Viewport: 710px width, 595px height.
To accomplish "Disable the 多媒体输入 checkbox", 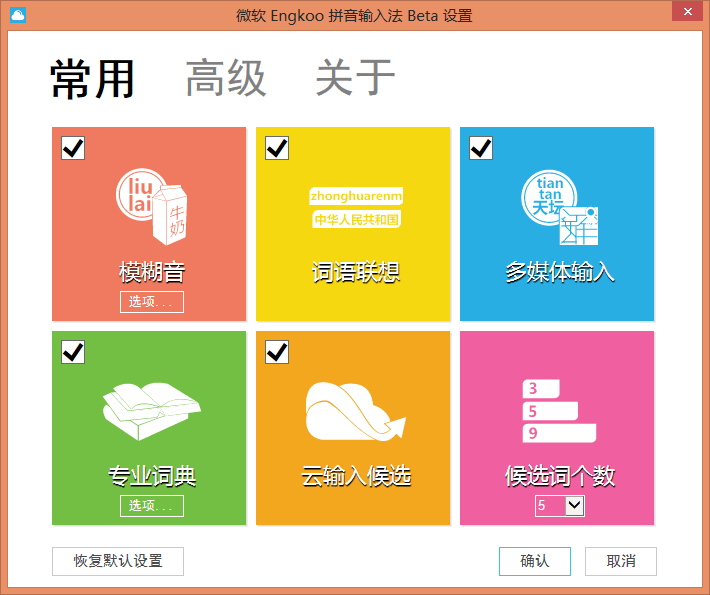I will pyautogui.click(x=481, y=148).
